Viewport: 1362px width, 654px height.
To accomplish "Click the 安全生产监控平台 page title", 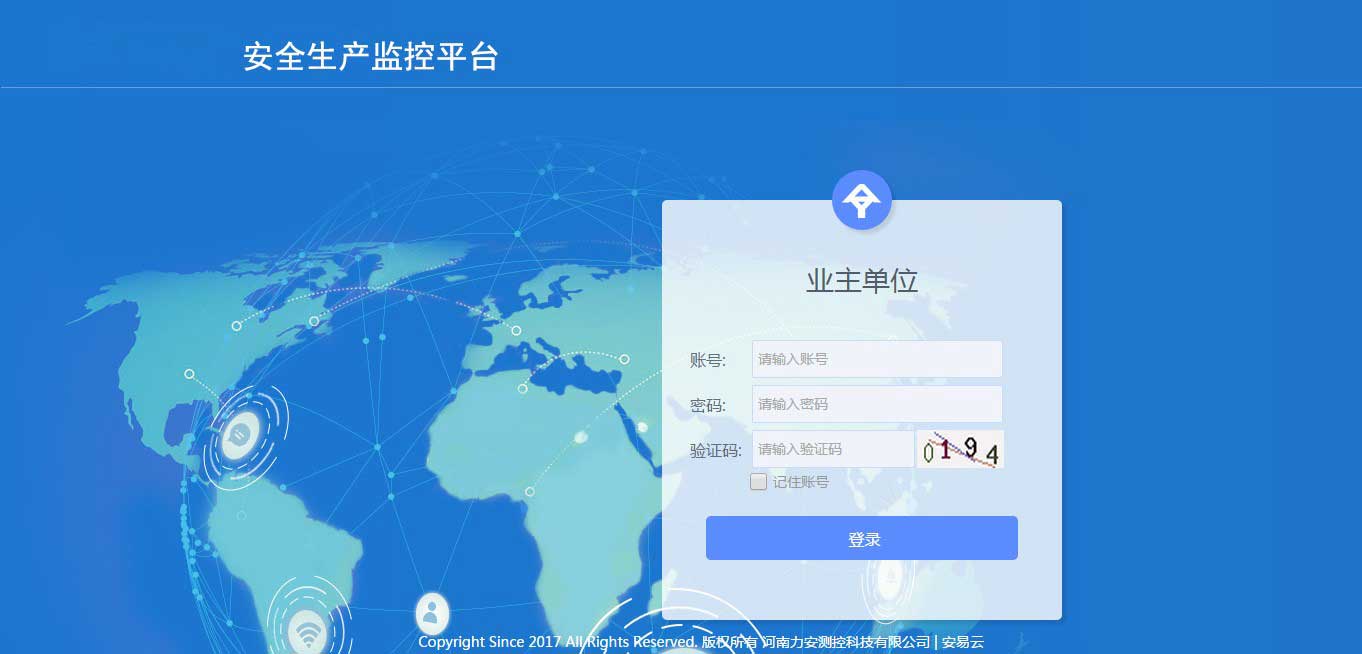I will [x=370, y=57].
